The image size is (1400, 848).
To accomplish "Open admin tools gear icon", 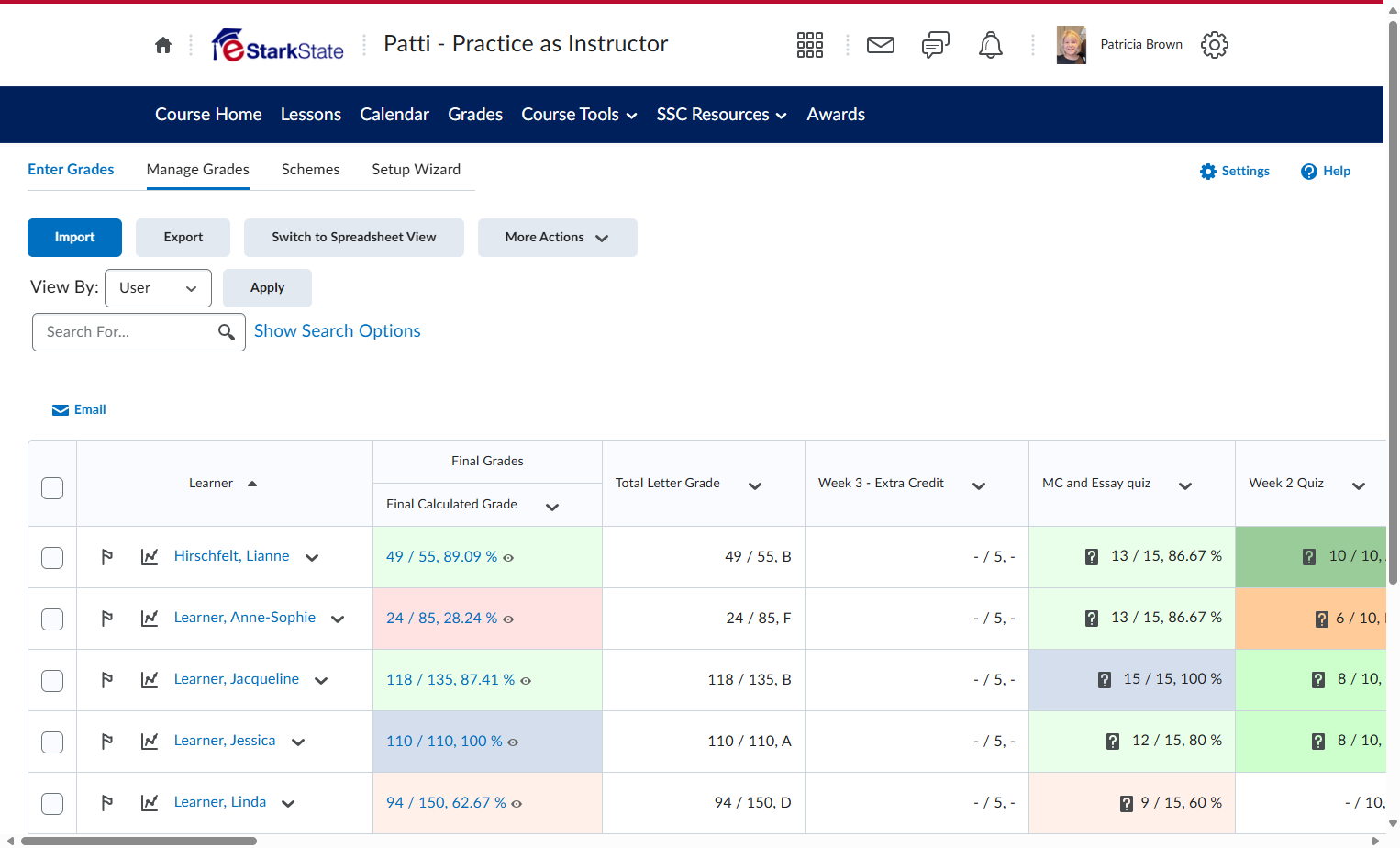I will click(1215, 45).
